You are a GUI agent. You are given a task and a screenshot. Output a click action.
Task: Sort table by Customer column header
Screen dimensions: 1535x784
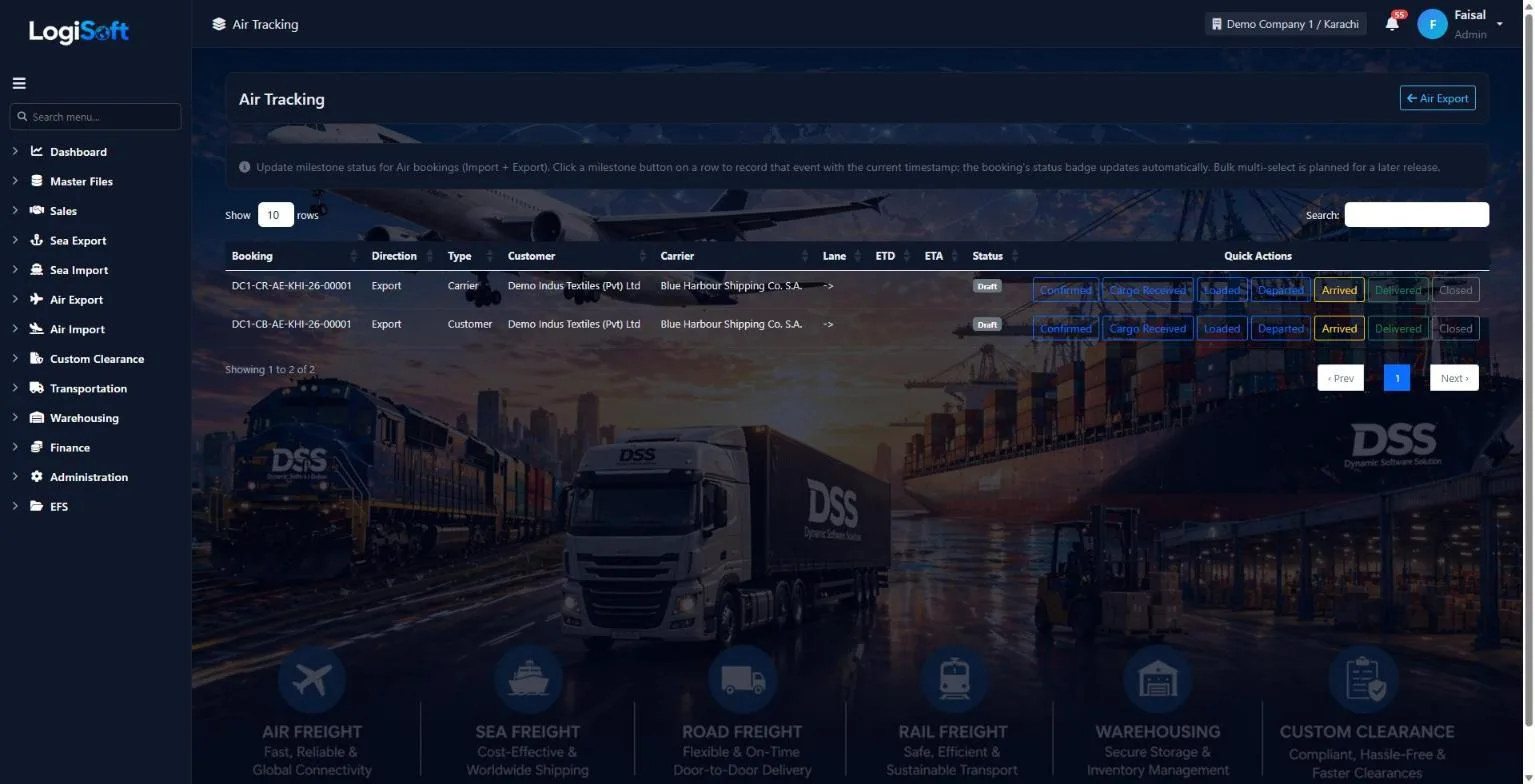[x=576, y=256]
